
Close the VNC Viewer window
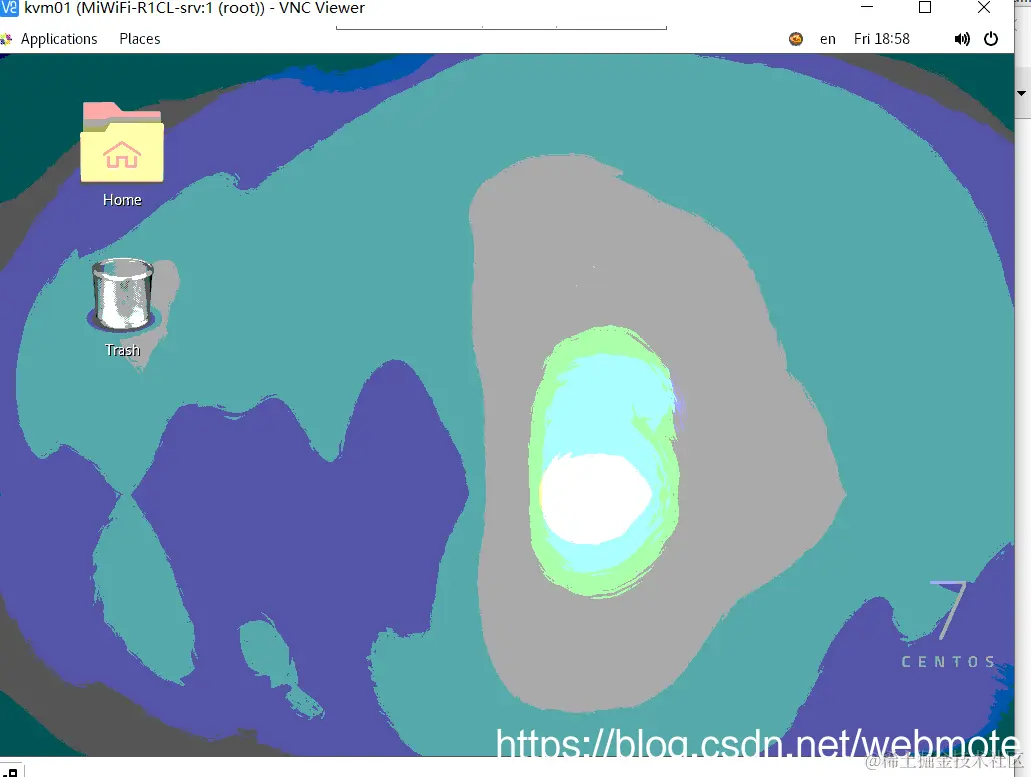click(984, 7)
